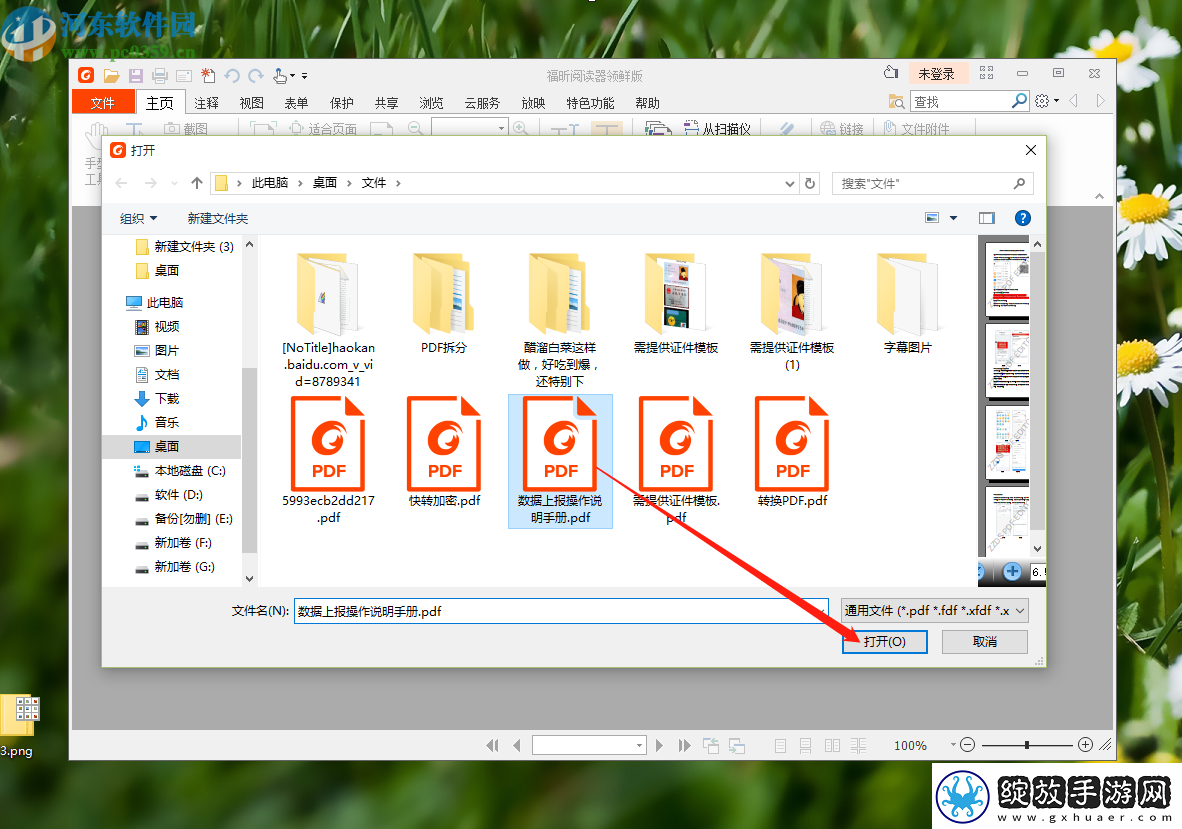Open the 字幕图片 folder
The height and width of the screenshot is (829, 1182).
tap(908, 304)
